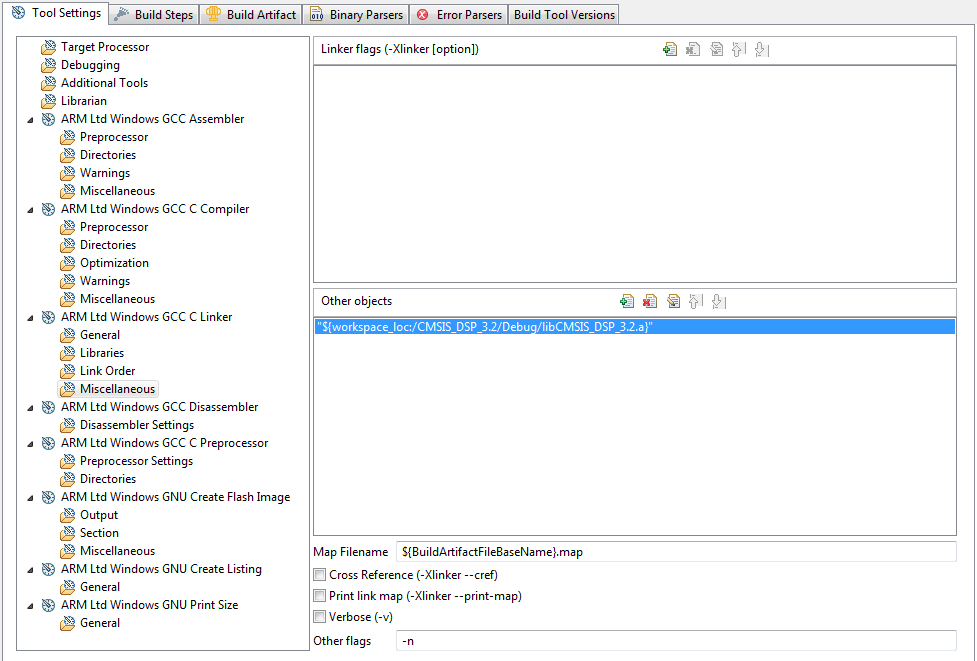Select General under GCC C Linker

click(100, 335)
